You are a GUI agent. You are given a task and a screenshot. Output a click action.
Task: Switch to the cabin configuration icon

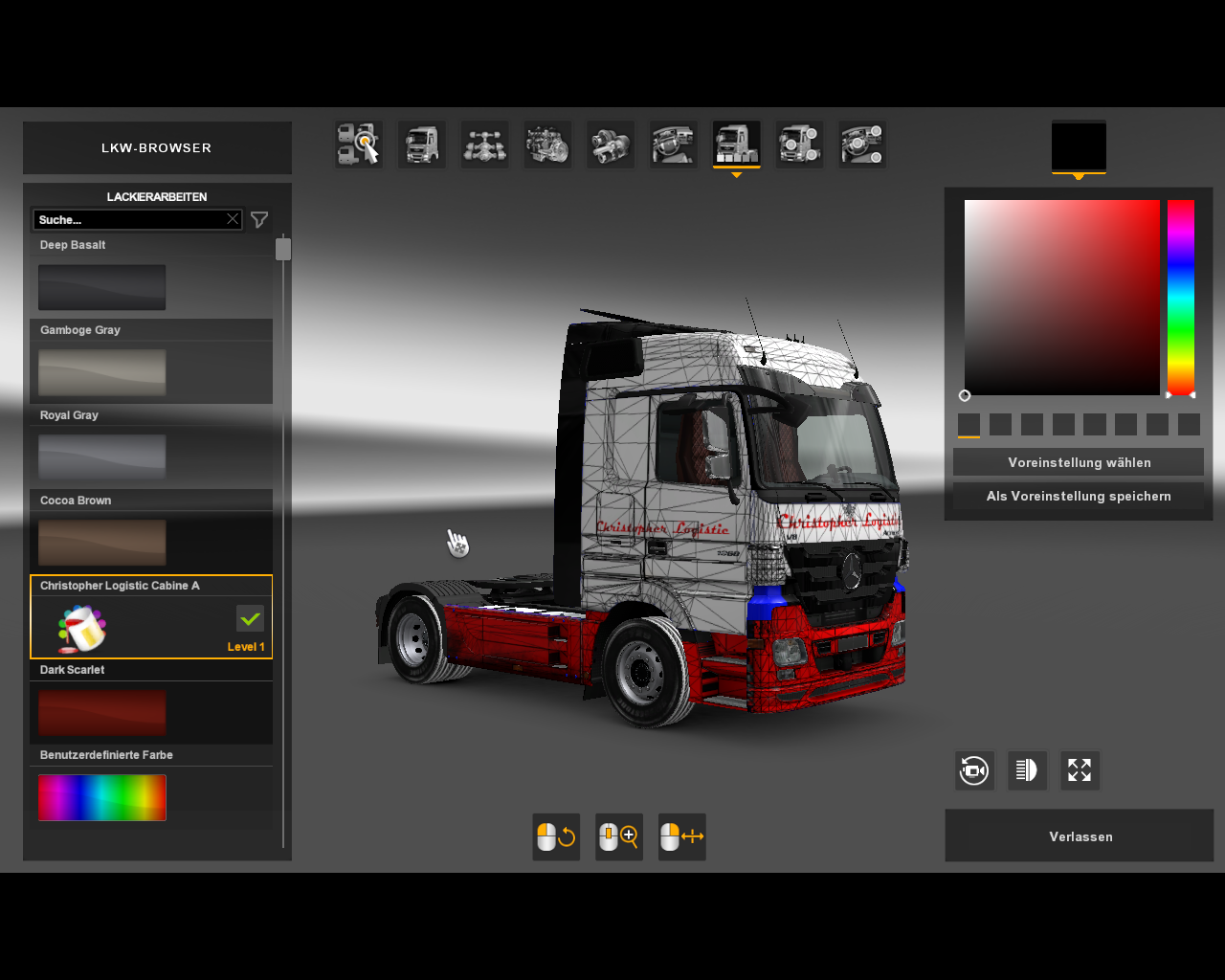point(422,145)
